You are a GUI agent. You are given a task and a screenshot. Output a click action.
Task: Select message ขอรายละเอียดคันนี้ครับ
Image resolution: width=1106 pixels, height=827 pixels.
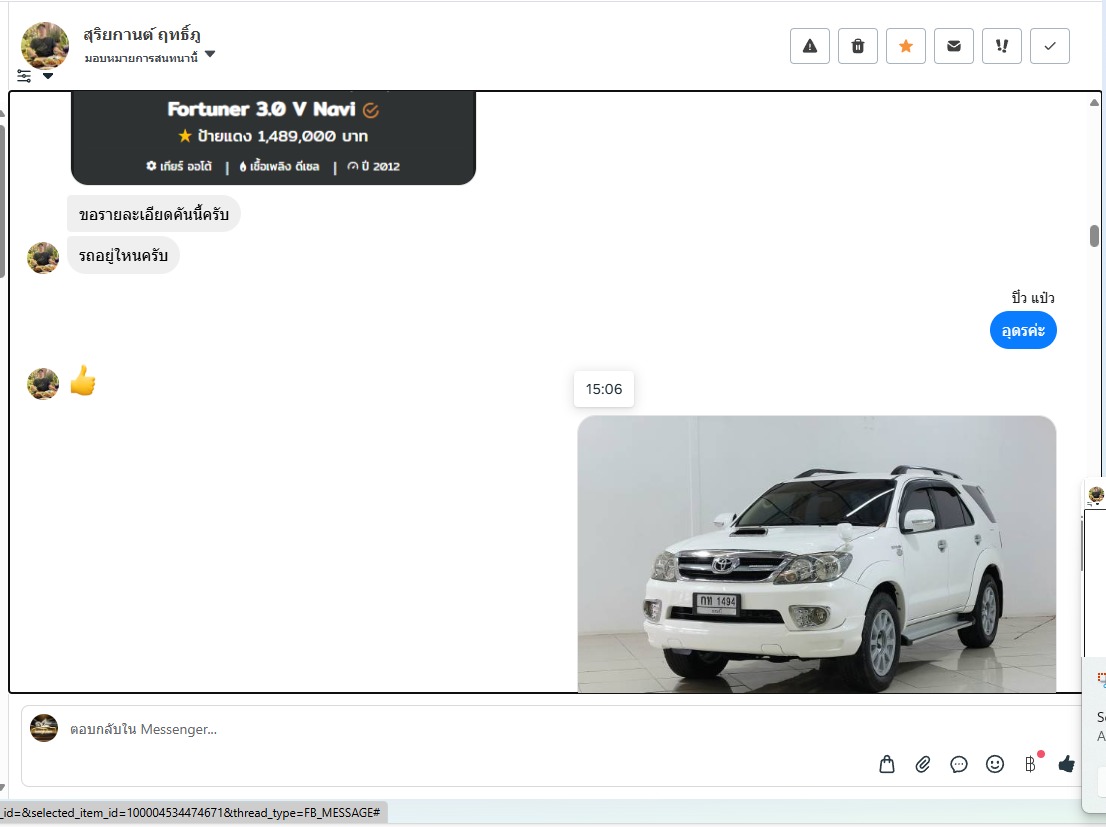point(154,214)
